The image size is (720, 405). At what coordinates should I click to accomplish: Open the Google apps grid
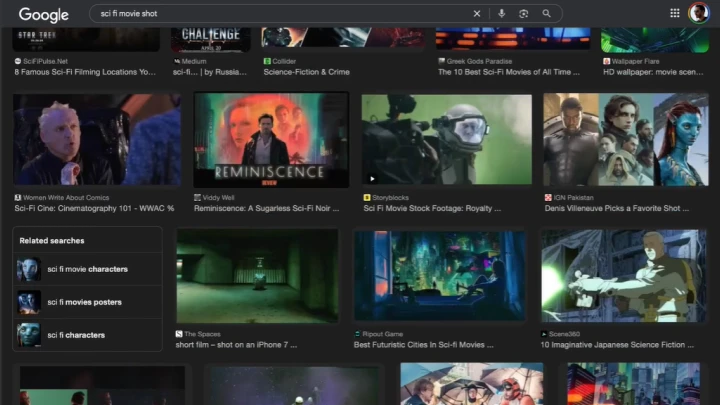pyautogui.click(x=675, y=13)
